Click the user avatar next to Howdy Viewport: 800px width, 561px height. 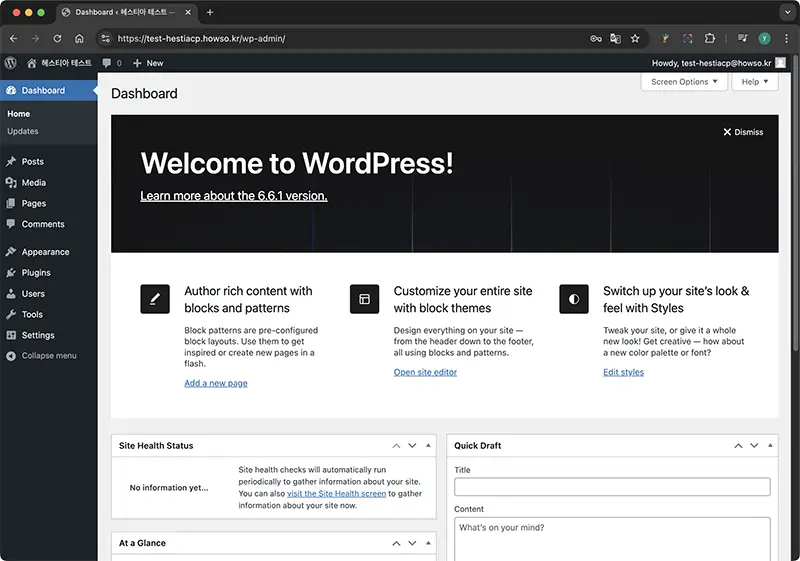pyautogui.click(x=780, y=63)
